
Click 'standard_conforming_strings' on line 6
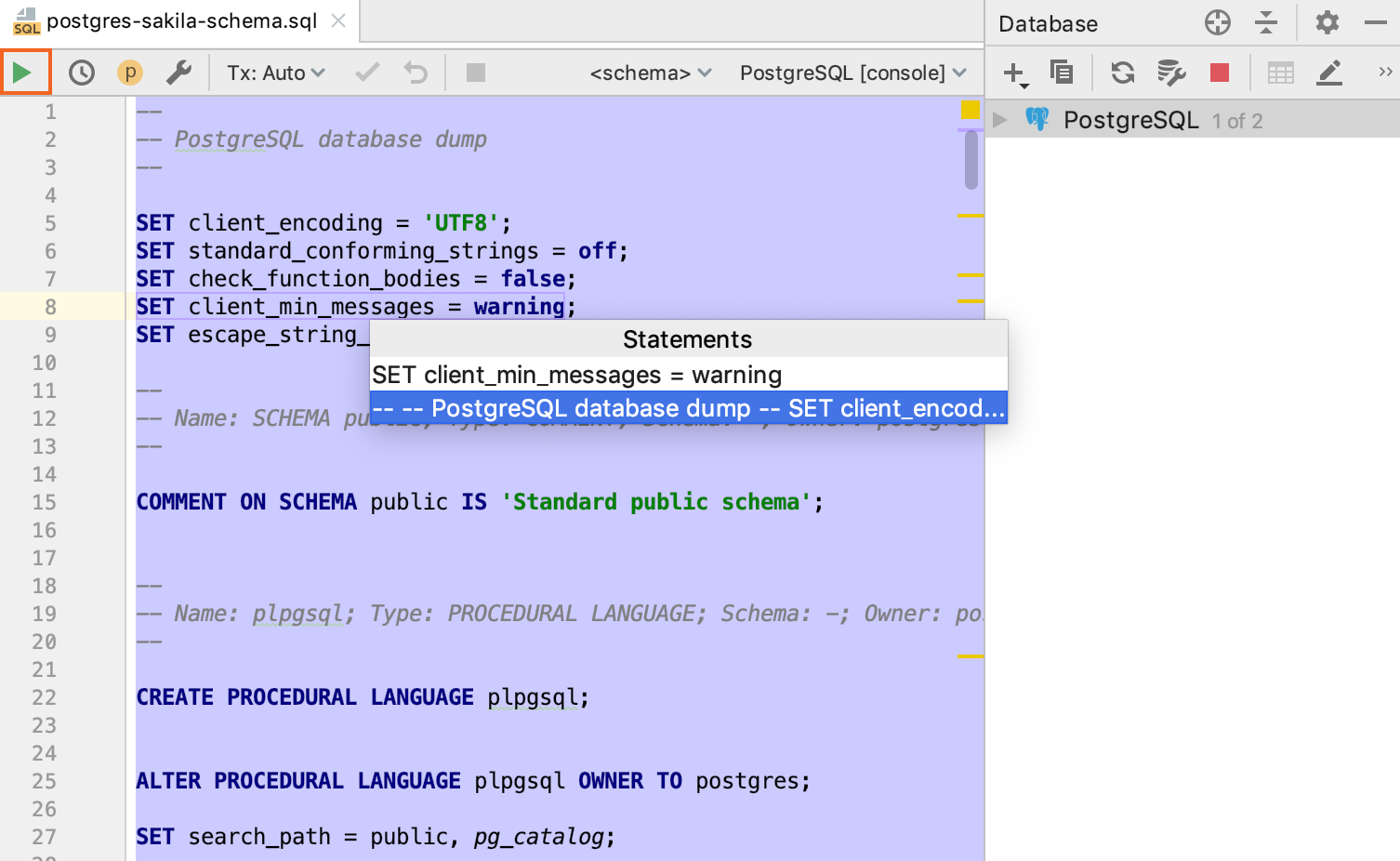(x=363, y=251)
